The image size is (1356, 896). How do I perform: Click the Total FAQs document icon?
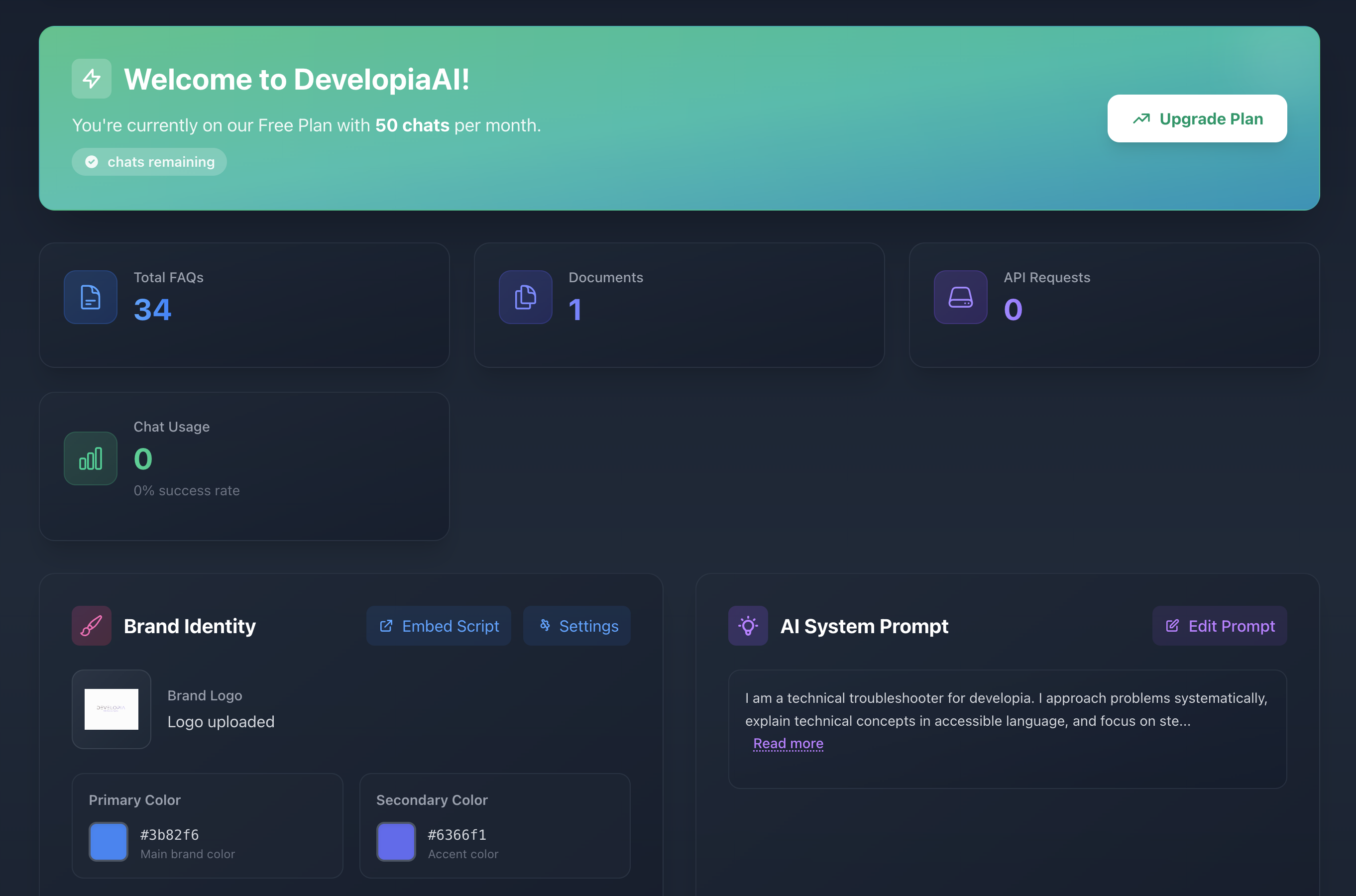pos(90,297)
